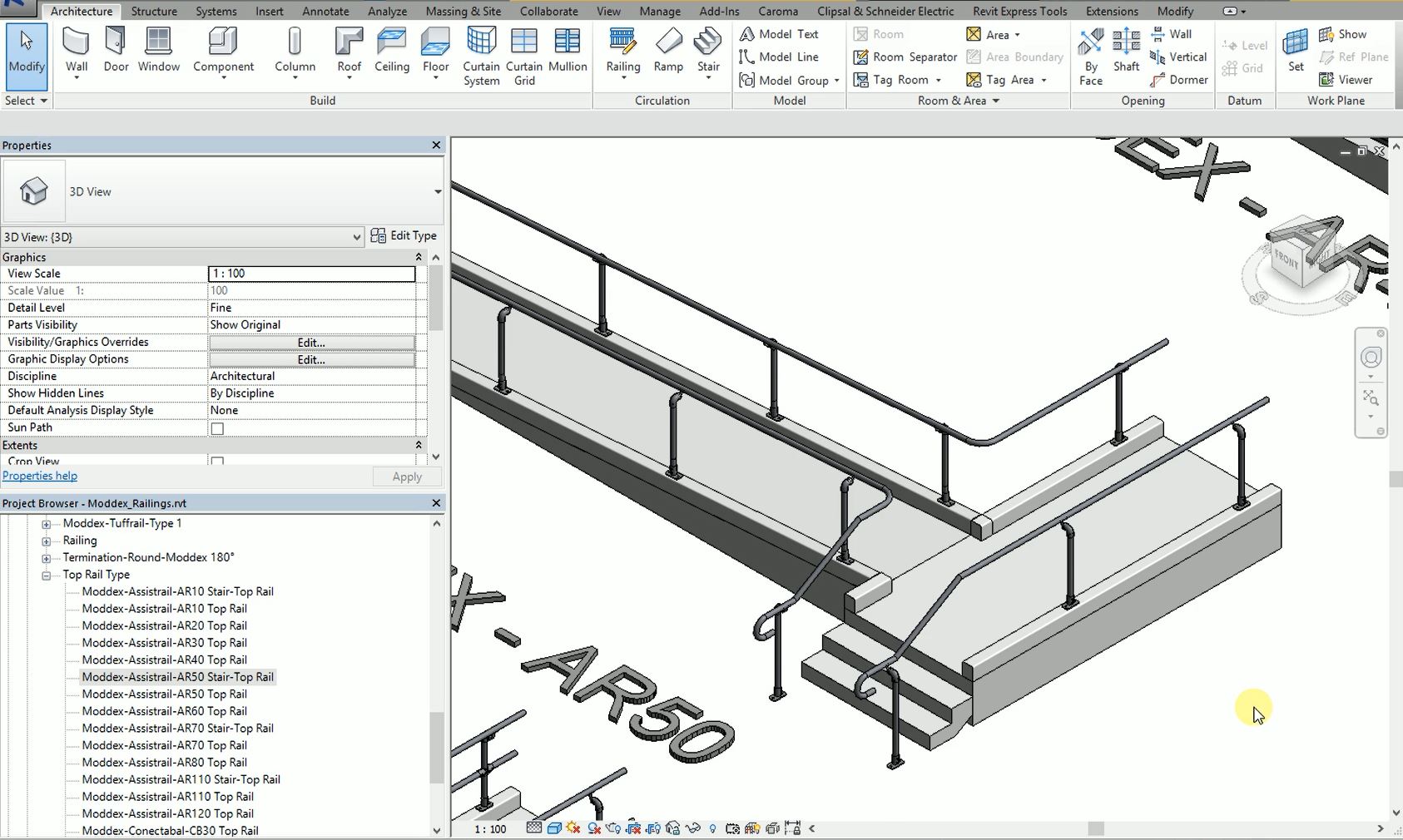Click the navigation wheel icon
1403x840 pixels.
1371,358
